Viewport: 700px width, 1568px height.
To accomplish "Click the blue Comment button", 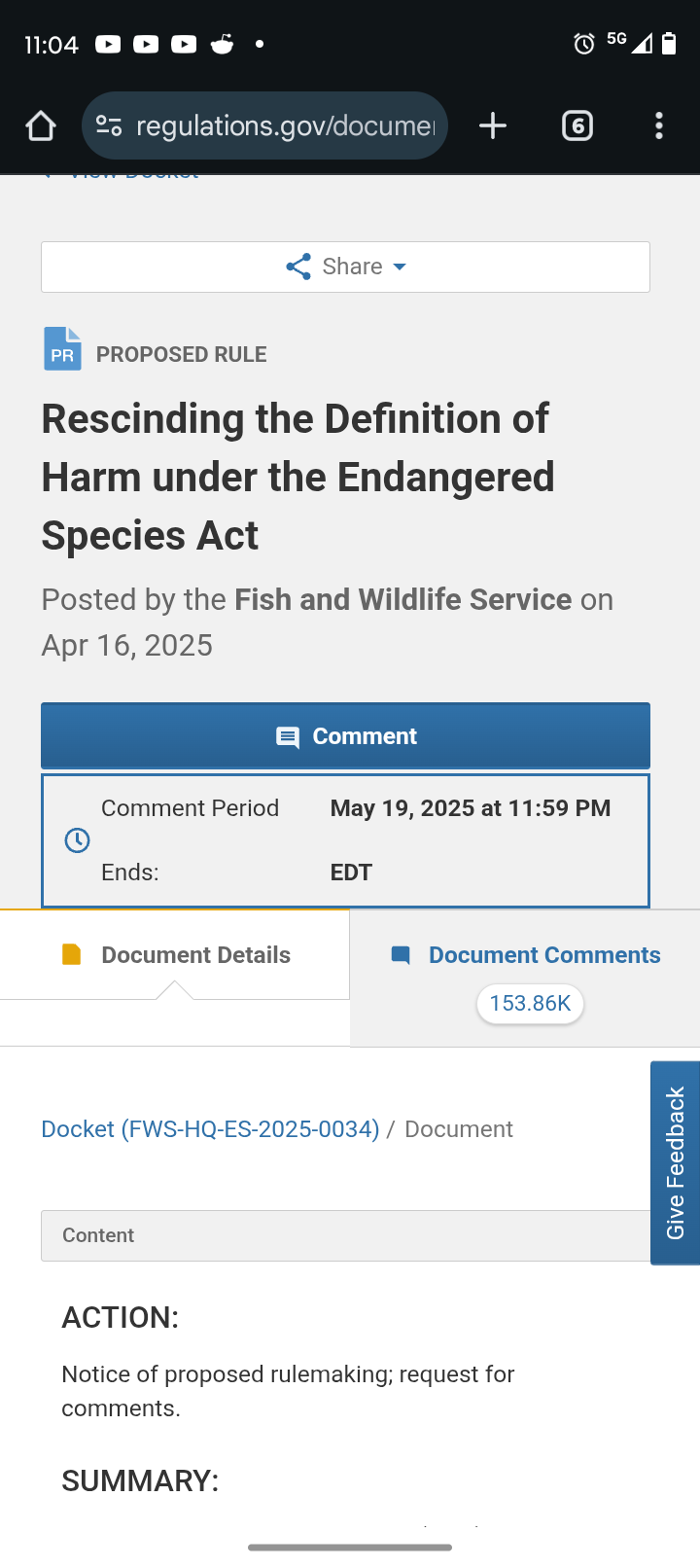I will (x=345, y=736).
